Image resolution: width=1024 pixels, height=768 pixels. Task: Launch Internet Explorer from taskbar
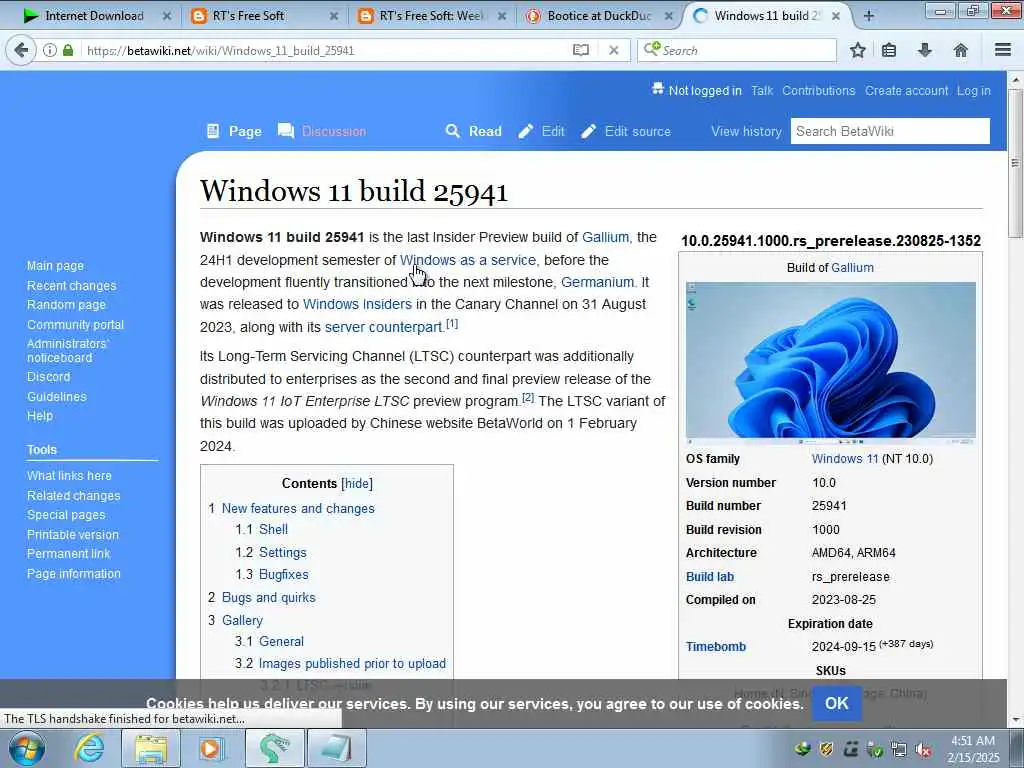(x=89, y=748)
